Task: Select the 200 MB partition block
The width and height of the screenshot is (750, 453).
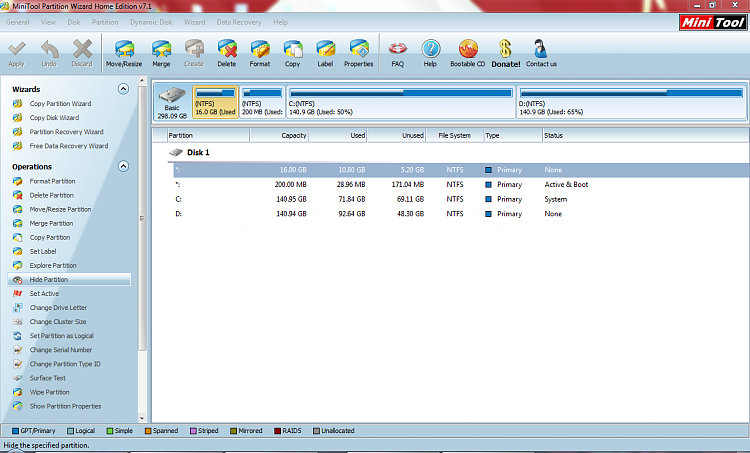Action: (262, 102)
